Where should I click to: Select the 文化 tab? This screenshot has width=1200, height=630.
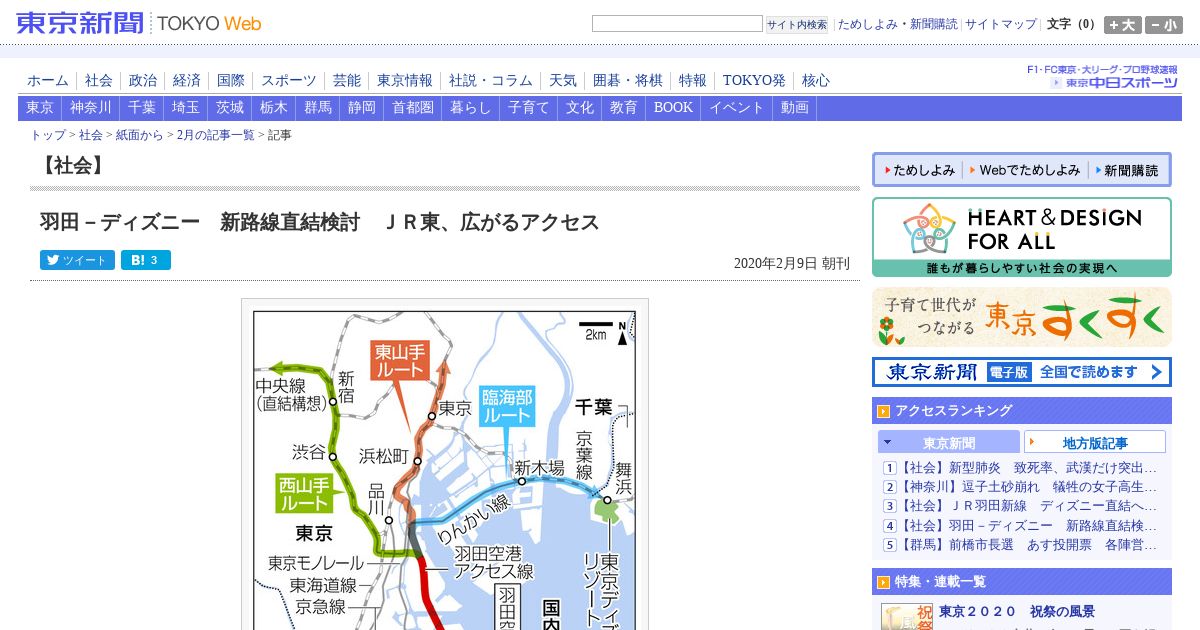(580, 108)
